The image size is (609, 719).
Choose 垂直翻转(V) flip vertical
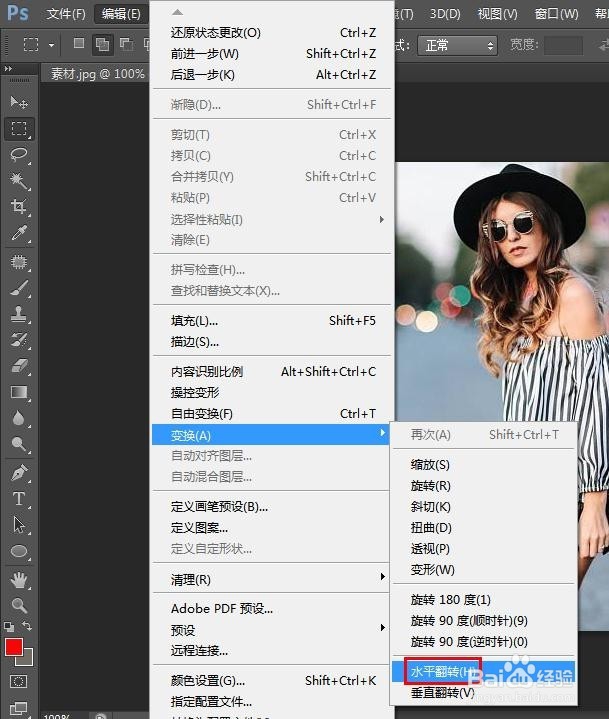(x=484, y=693)
